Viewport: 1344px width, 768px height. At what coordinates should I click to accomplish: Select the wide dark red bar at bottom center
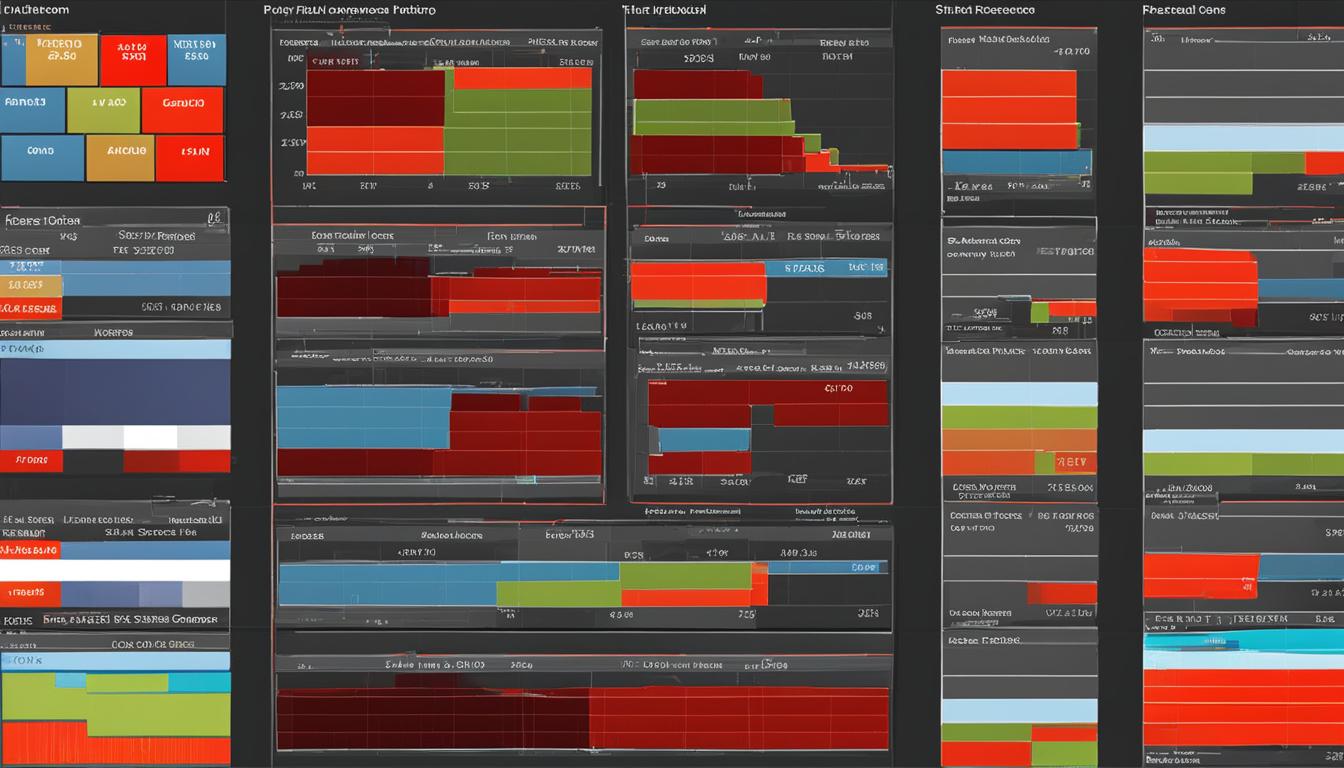(x=582, y=718)
